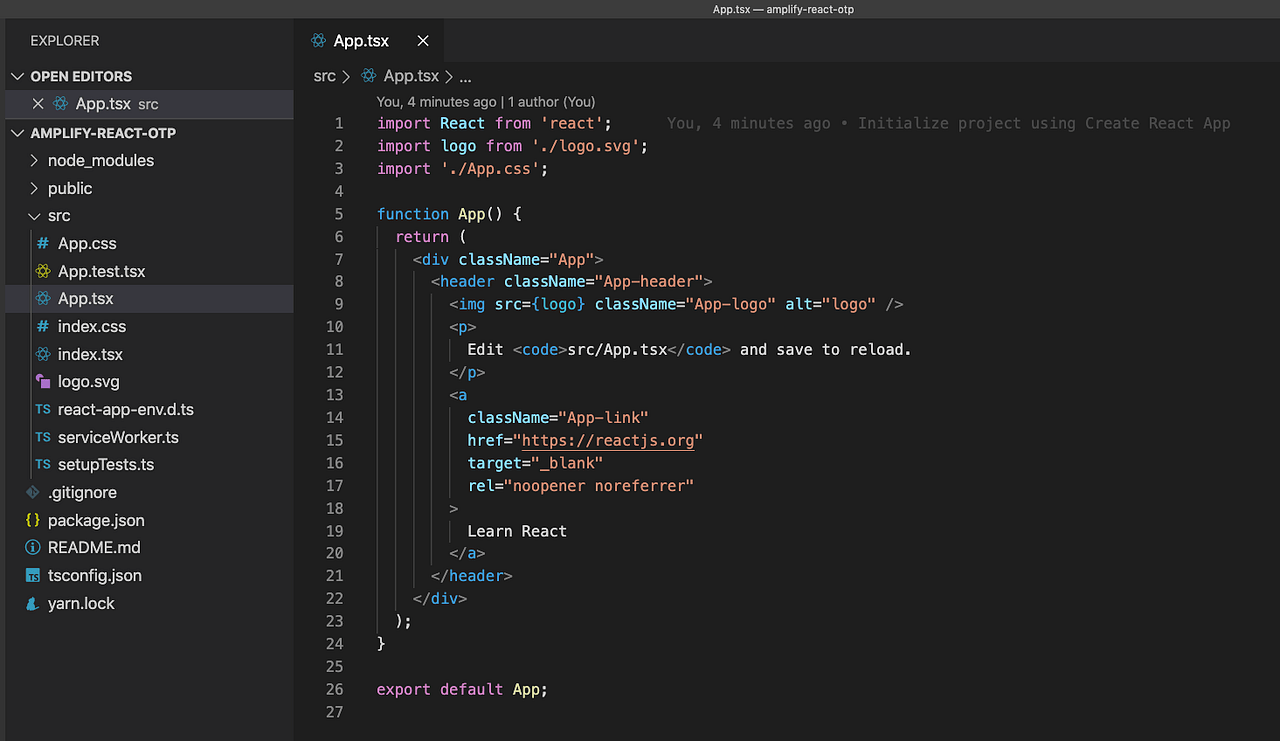Viewport: 1280px width, 741px height.
Task: Click inline blame text on line 1
Action: 948,123
